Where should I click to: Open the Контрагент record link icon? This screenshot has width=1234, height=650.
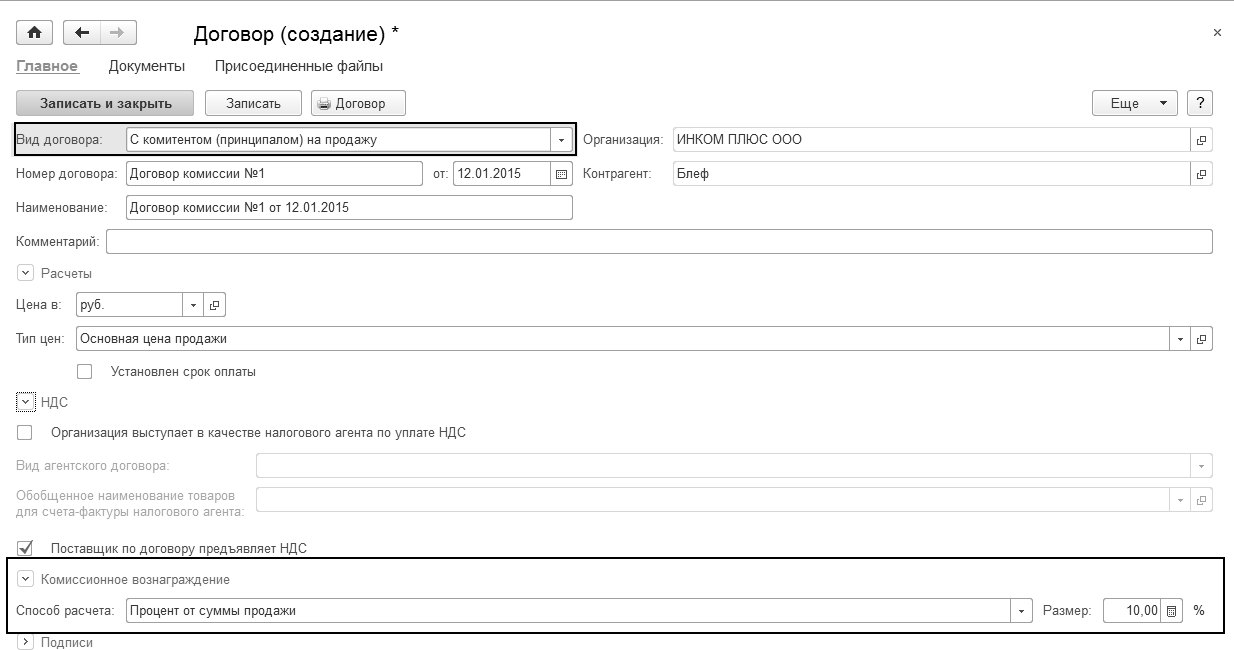point(1201,174)
